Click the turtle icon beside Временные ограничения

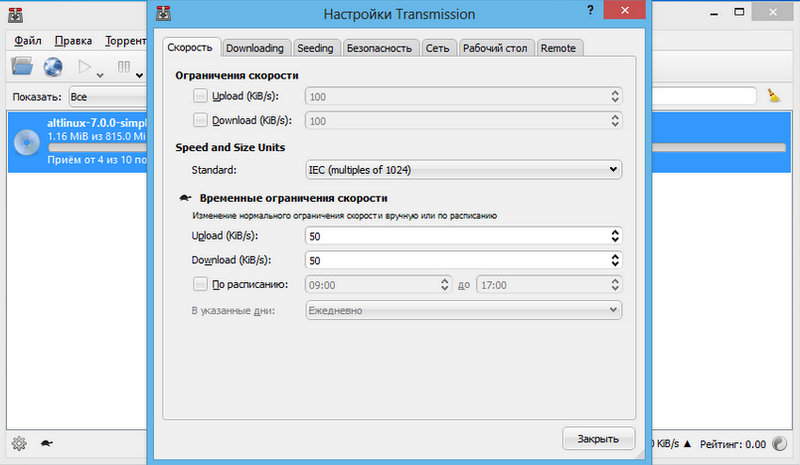click(x=185, y=198)
